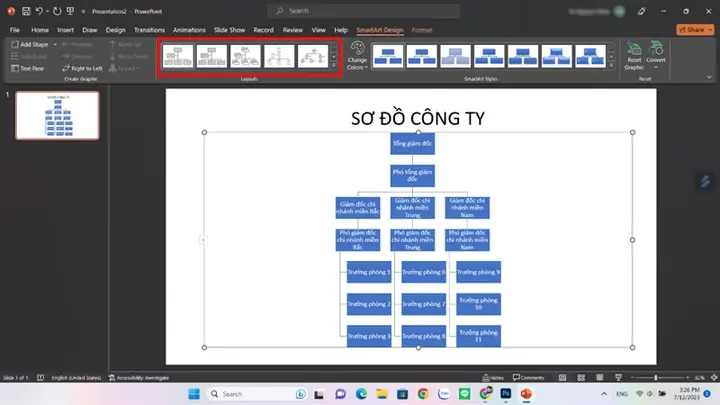720x405 pixels.
Task: Open the Change Colors palette
Action: pyautogui.click(x=357, y=56)
